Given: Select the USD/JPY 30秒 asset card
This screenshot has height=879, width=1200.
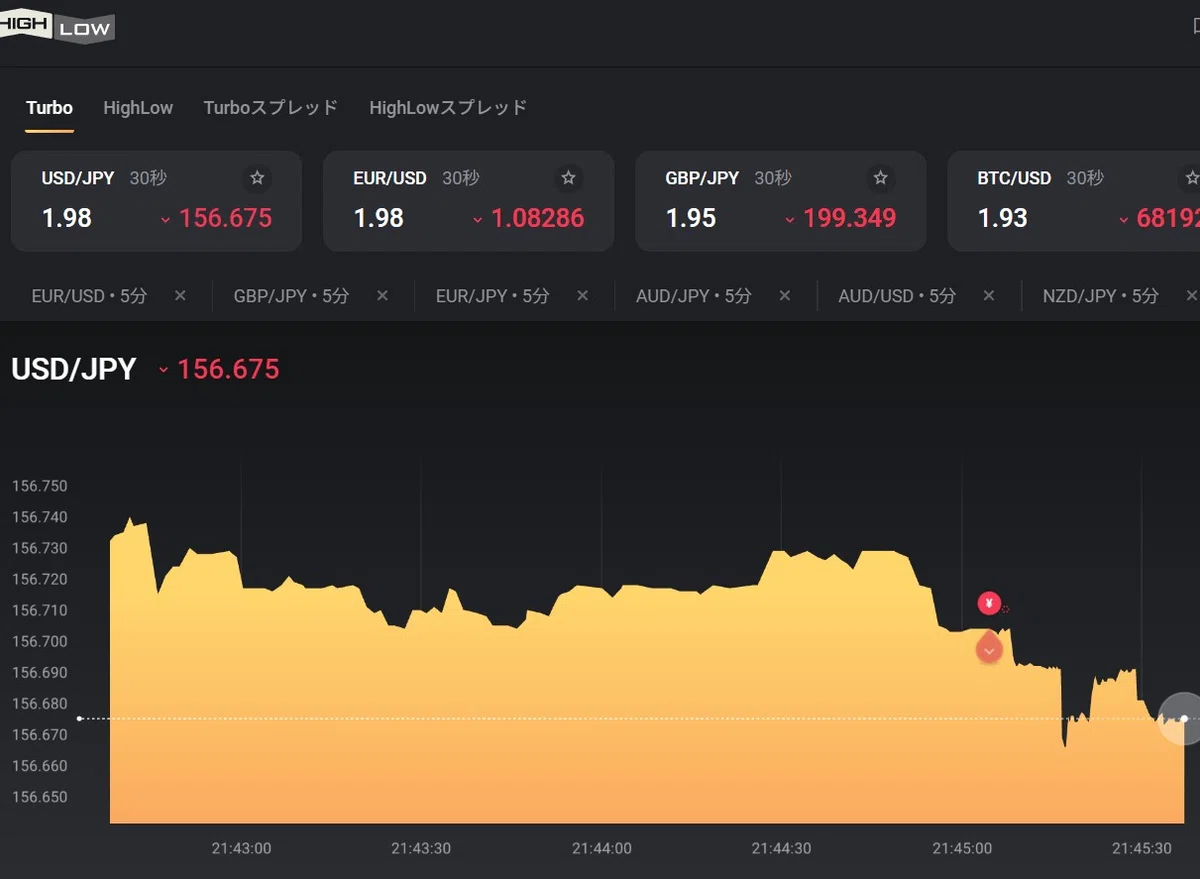Looking at the screenshot, I should coord(156,201).
